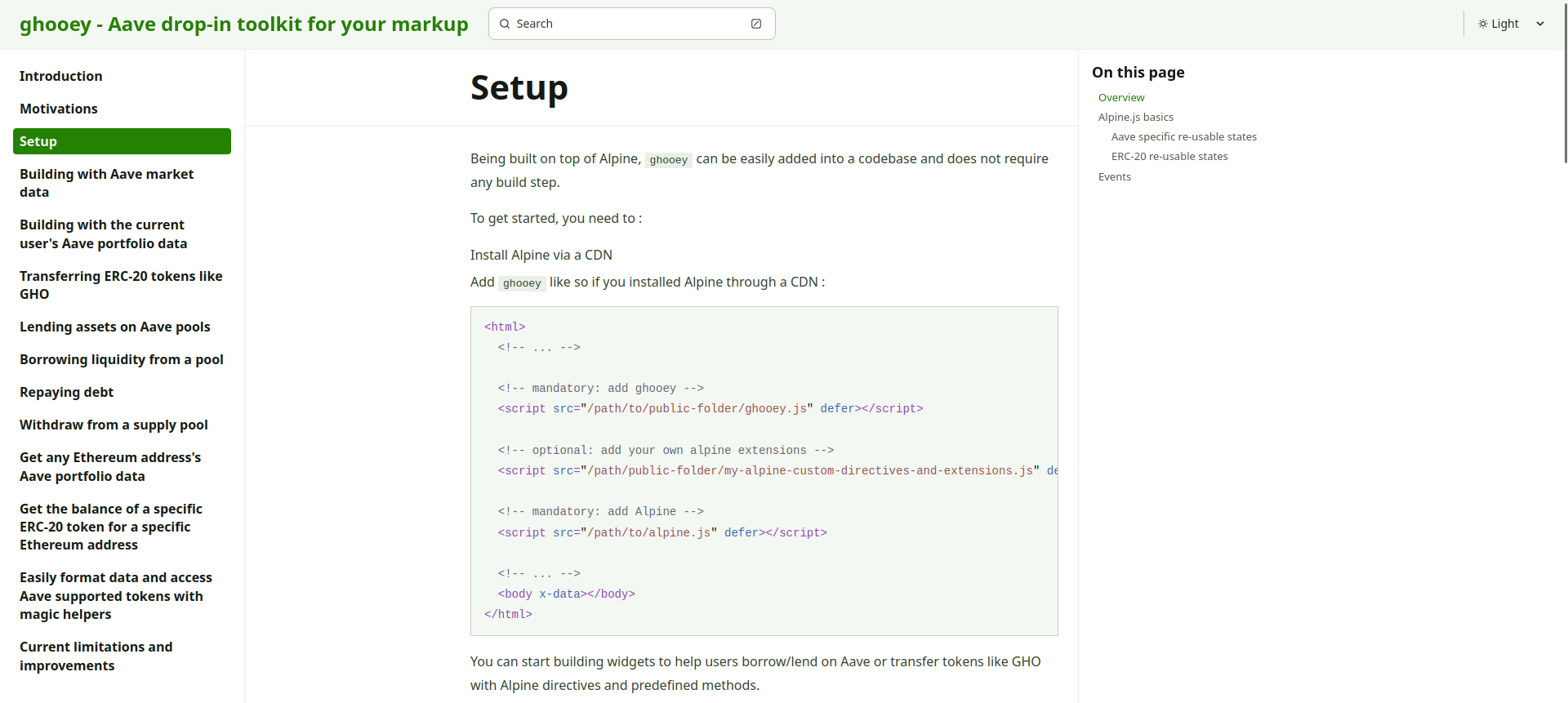The height and width of the screenshot is (703, 1568).
Task: Click the page vertical scrollbar thumb
Action: coord(1565,82)
